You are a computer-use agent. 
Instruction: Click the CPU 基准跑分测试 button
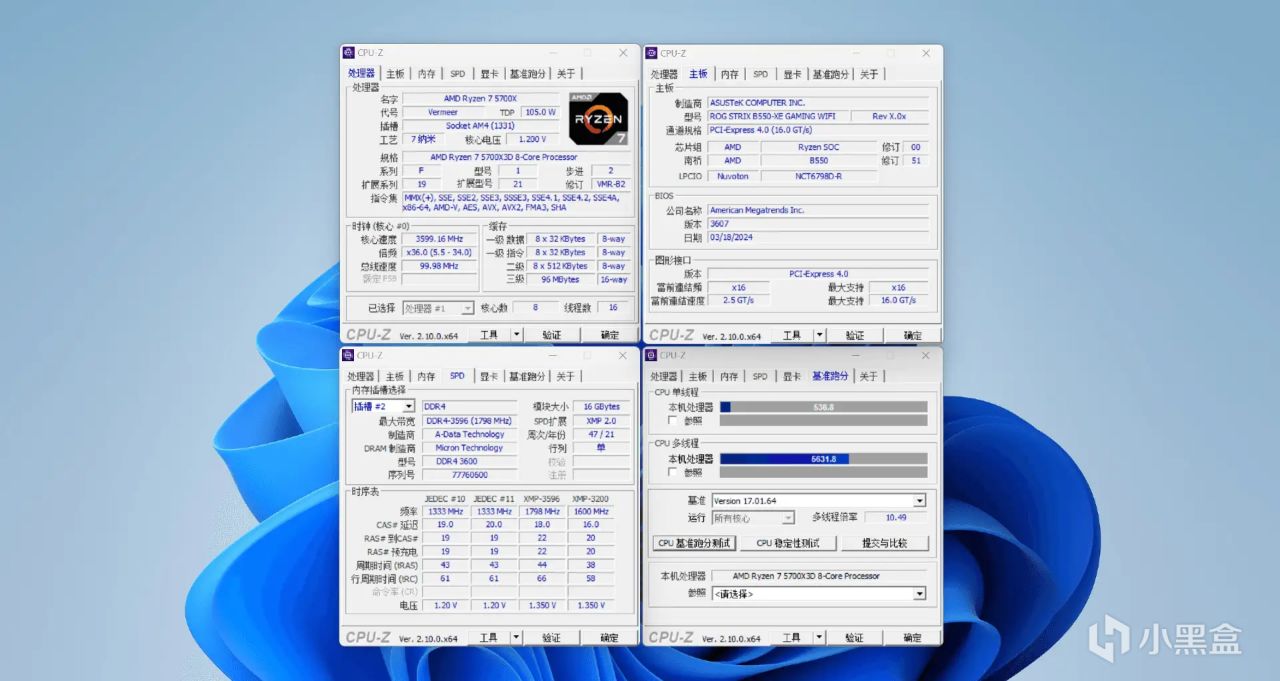(695, 543)
